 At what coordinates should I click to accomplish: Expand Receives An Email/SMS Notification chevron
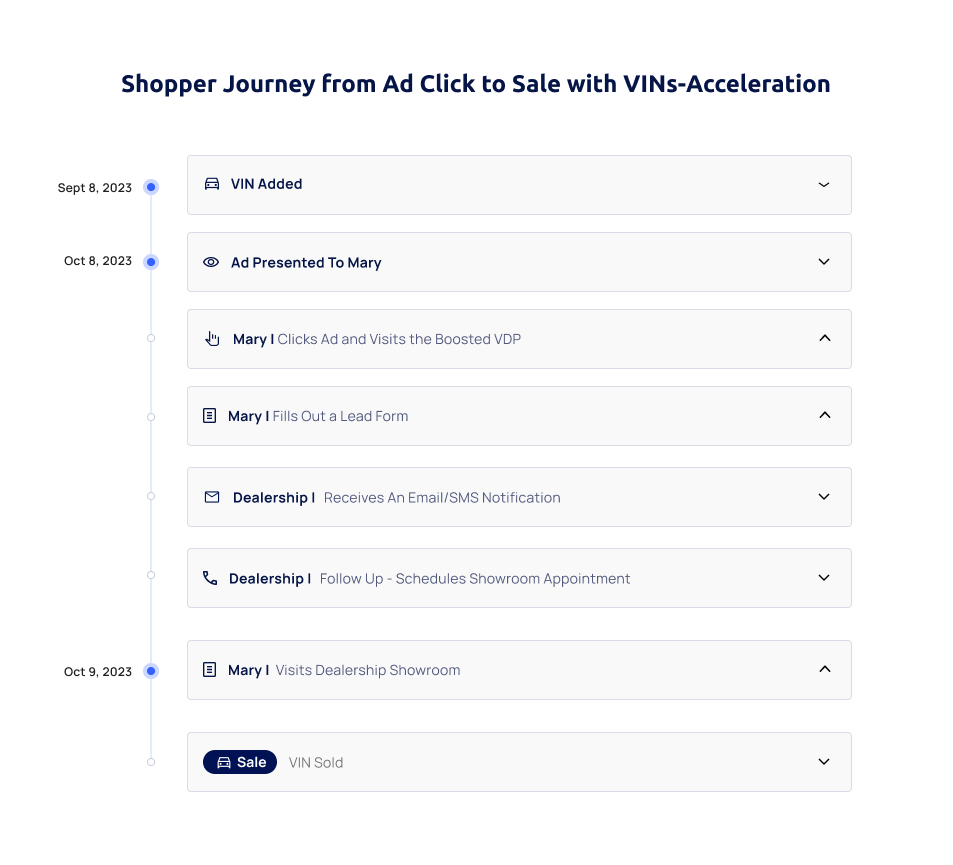[824, 497]
